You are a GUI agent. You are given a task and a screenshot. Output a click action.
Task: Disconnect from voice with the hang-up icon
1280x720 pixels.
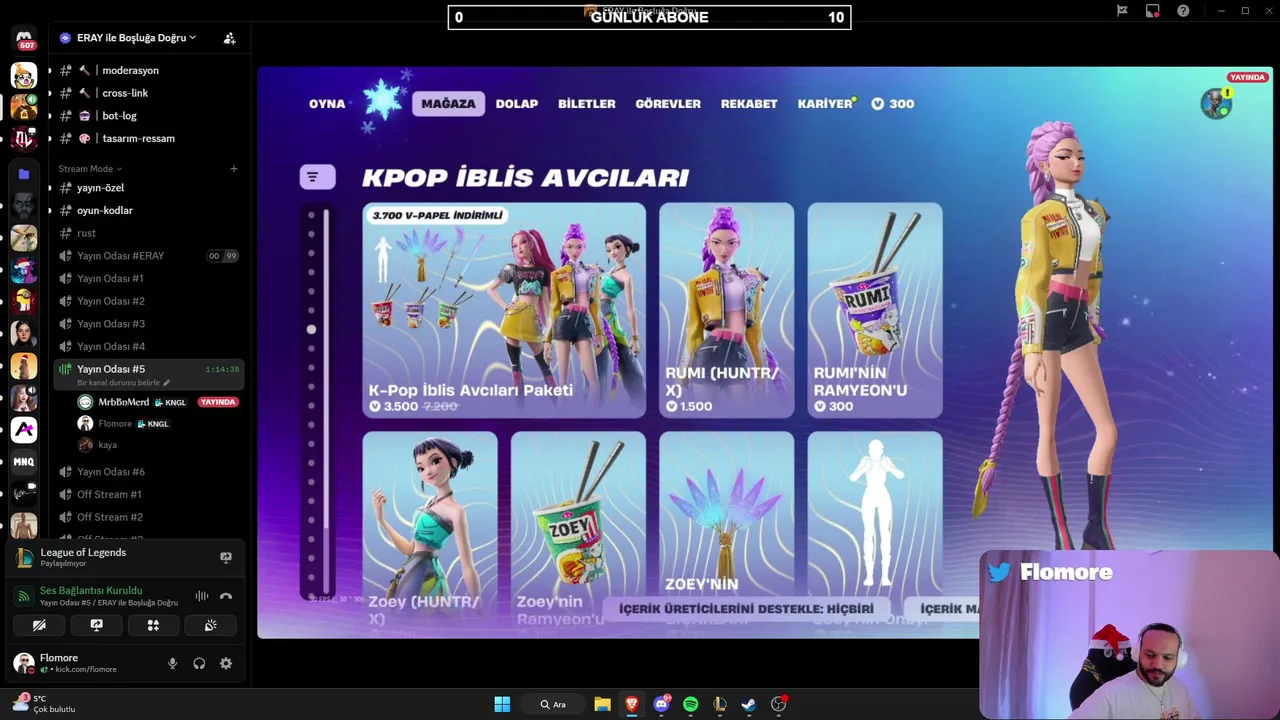[x=226, y=596]
